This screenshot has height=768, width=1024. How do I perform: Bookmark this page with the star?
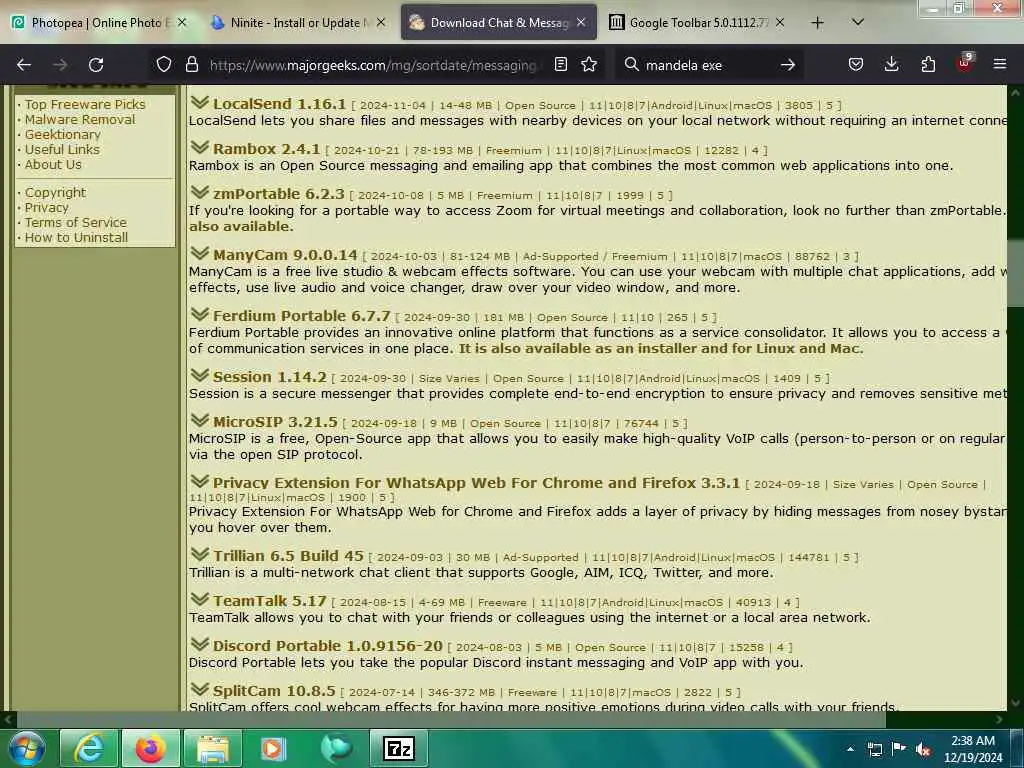pyautogui.click(x=589, y=65)
